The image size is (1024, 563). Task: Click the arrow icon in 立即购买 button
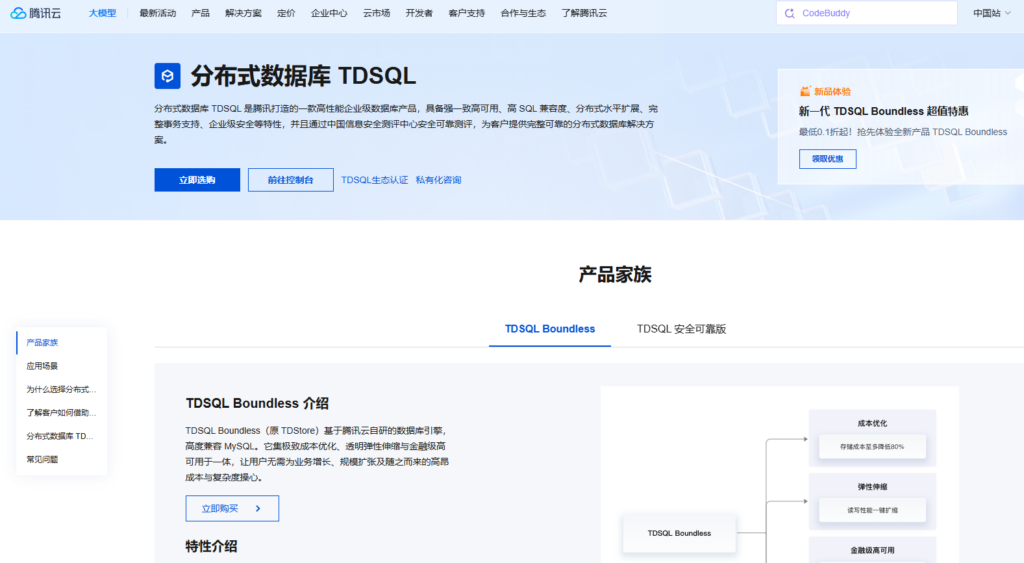coord(258,508)
